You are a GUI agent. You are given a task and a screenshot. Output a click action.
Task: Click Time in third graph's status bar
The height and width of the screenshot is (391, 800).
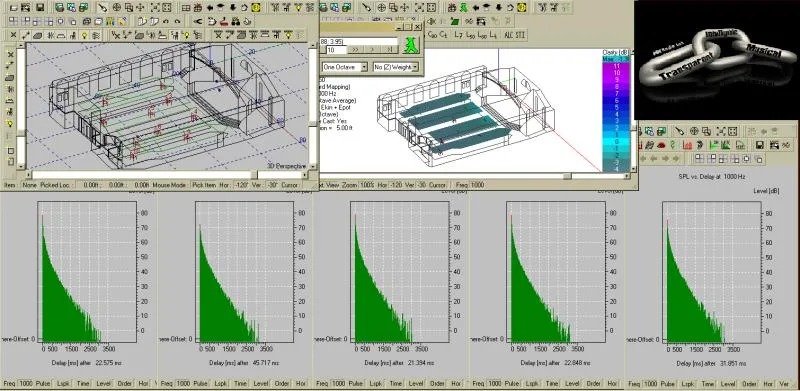[x=396, y=383]
